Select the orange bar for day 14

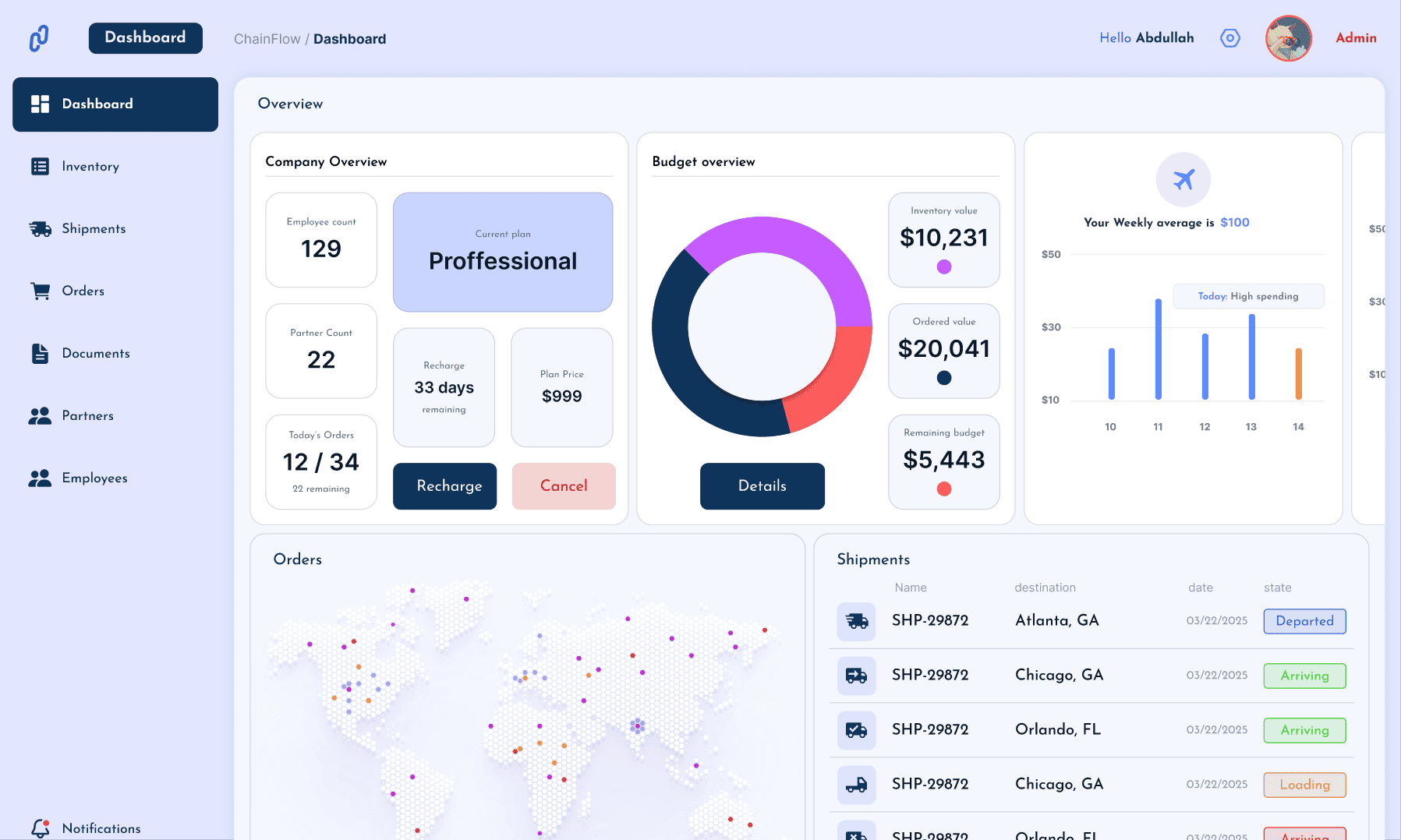pos(1298,373)
